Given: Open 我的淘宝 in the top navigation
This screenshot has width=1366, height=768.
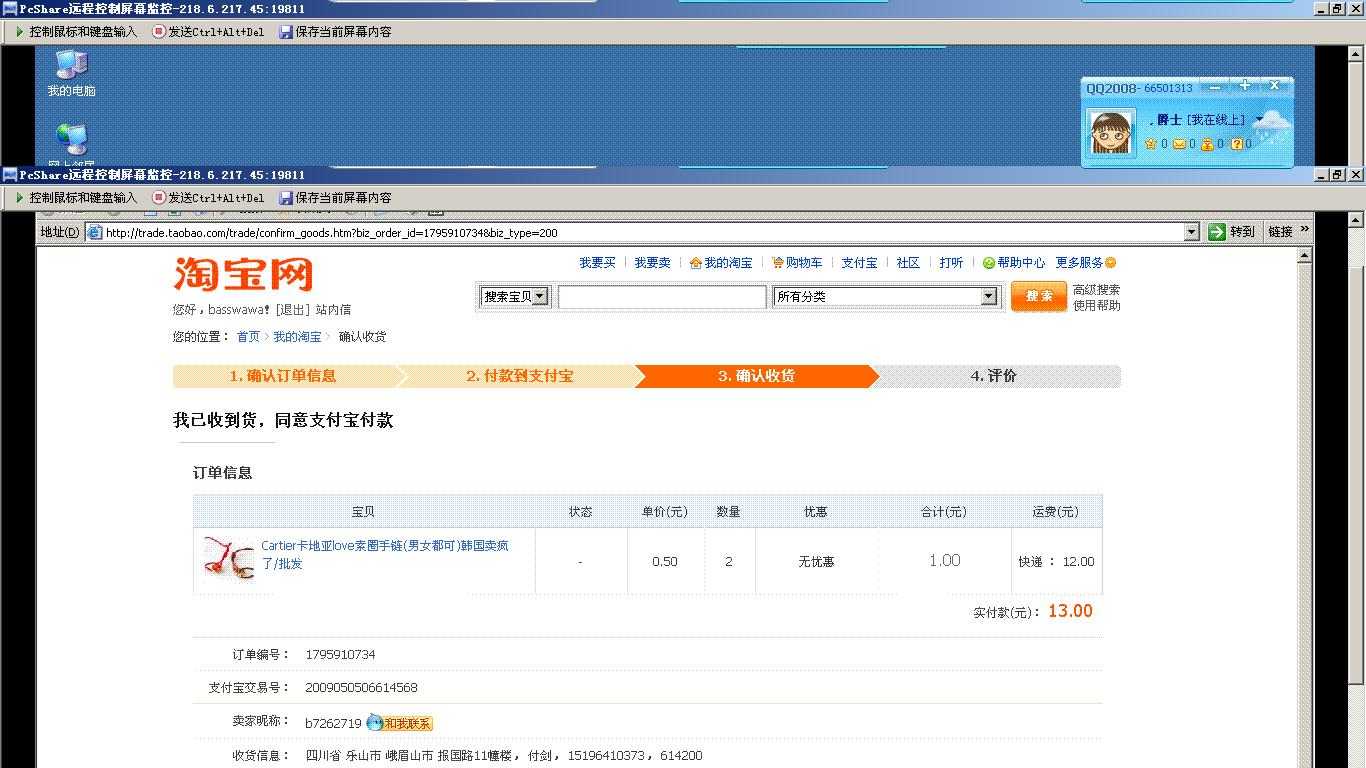Looking at the screenshot, I should click(728, 263).
